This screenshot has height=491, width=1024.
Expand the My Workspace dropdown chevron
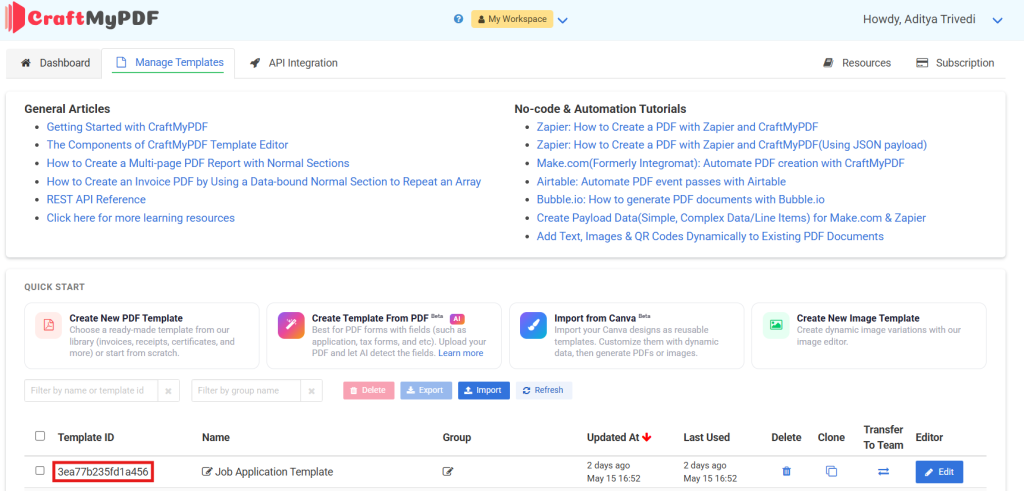(563, 20)
